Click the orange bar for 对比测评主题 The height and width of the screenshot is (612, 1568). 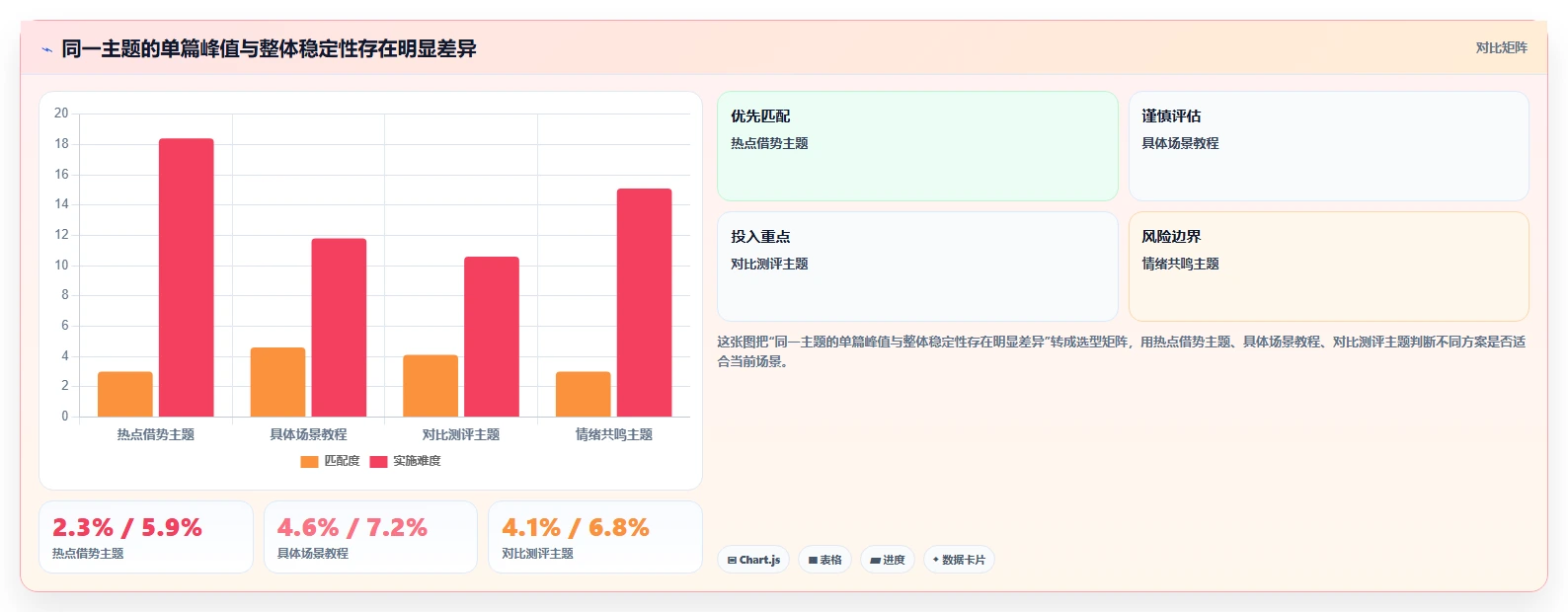(431, 386)
